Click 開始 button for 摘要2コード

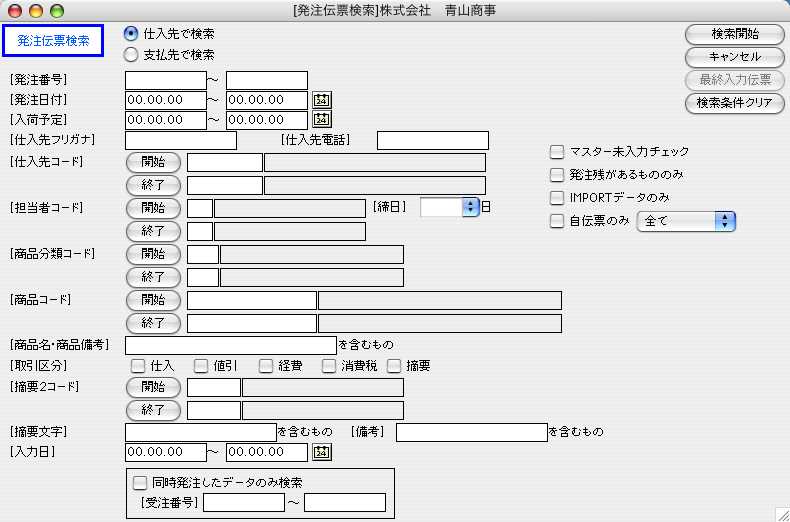tap(153, 387)
